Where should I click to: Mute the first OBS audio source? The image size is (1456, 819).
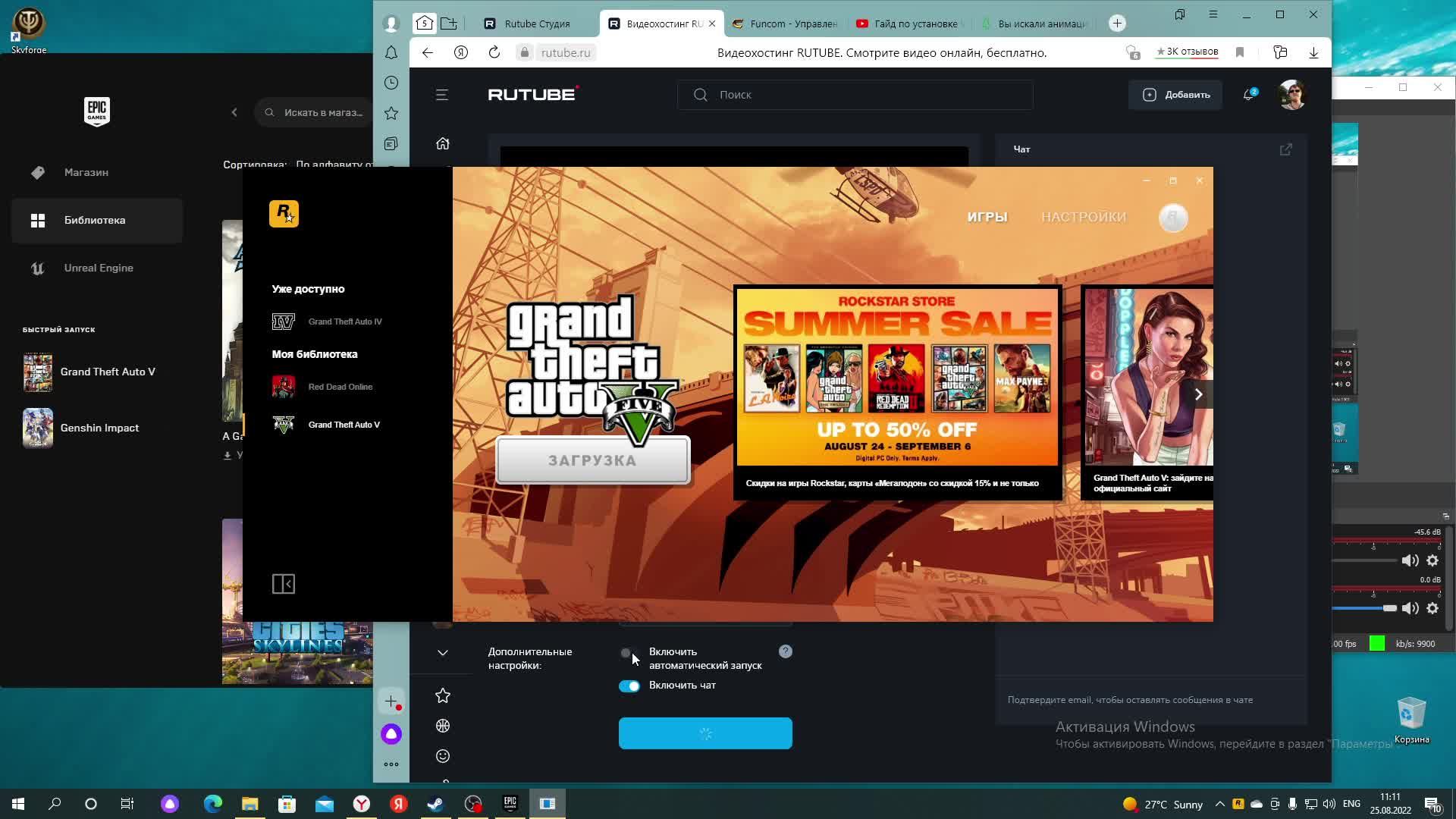click(1410, 560)
